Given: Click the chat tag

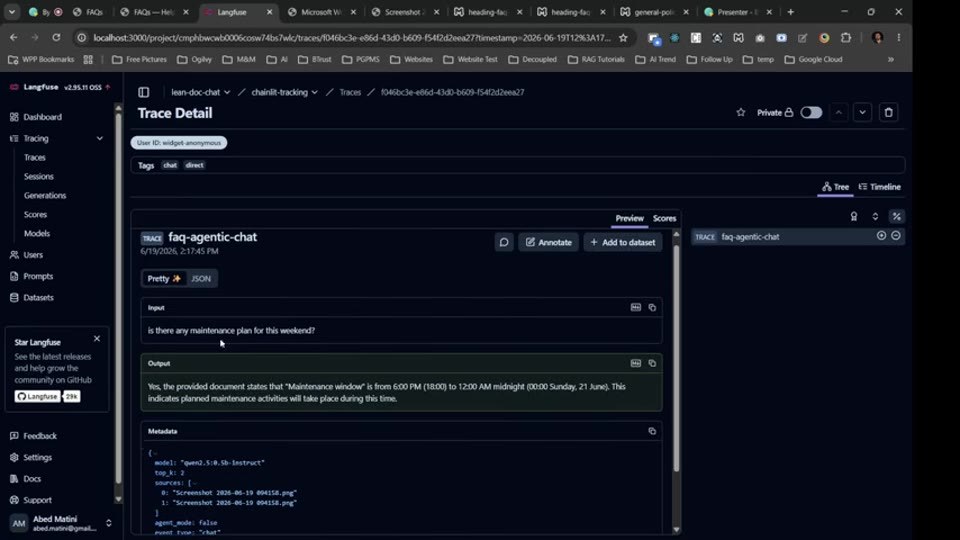Looking at the screenshot, I should pos(170,165).
